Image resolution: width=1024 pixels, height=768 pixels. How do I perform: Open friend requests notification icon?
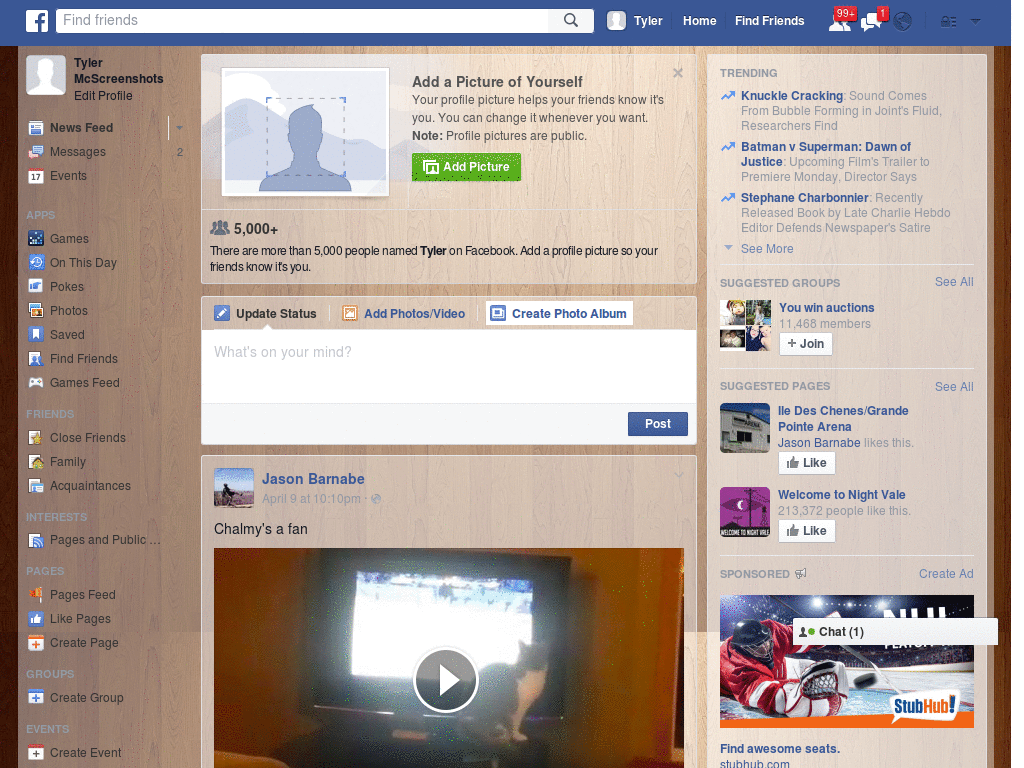[x=840, y=22]
